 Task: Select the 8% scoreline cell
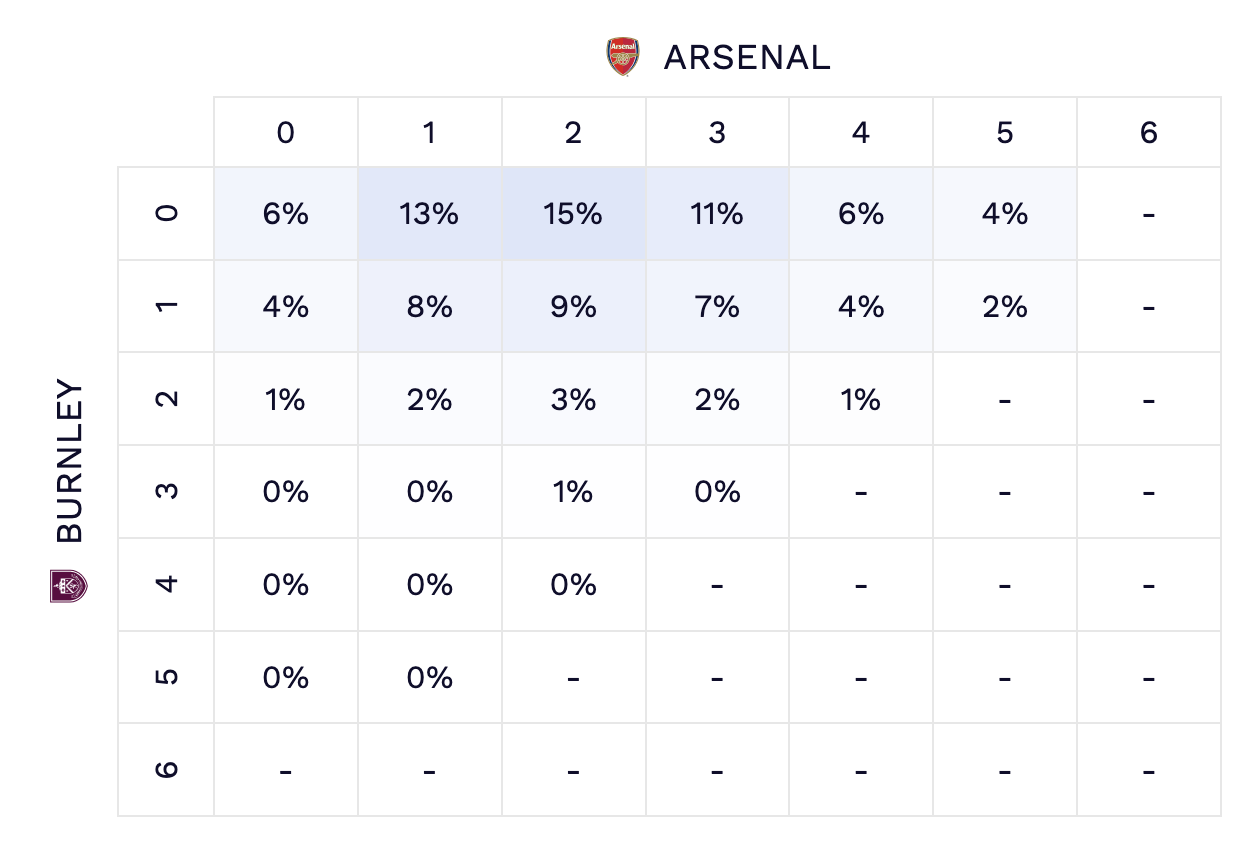coord(429,306)
